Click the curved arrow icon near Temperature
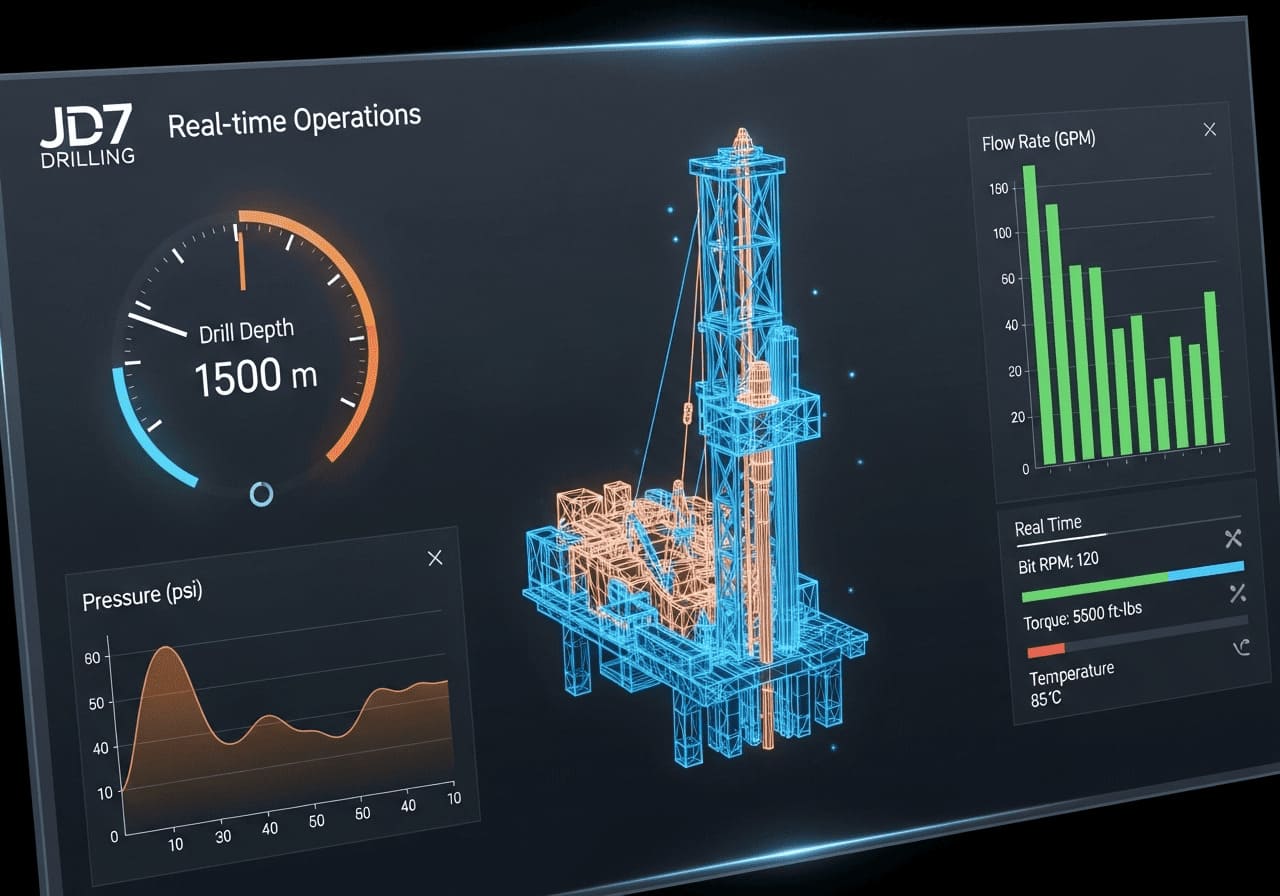The image size is (1280, 896). (1242, 648)
